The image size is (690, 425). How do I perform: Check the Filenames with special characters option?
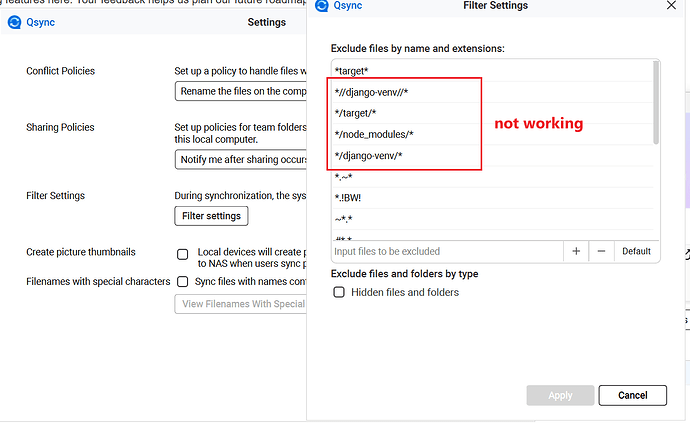pyautogui.click(x=182, y=282)
